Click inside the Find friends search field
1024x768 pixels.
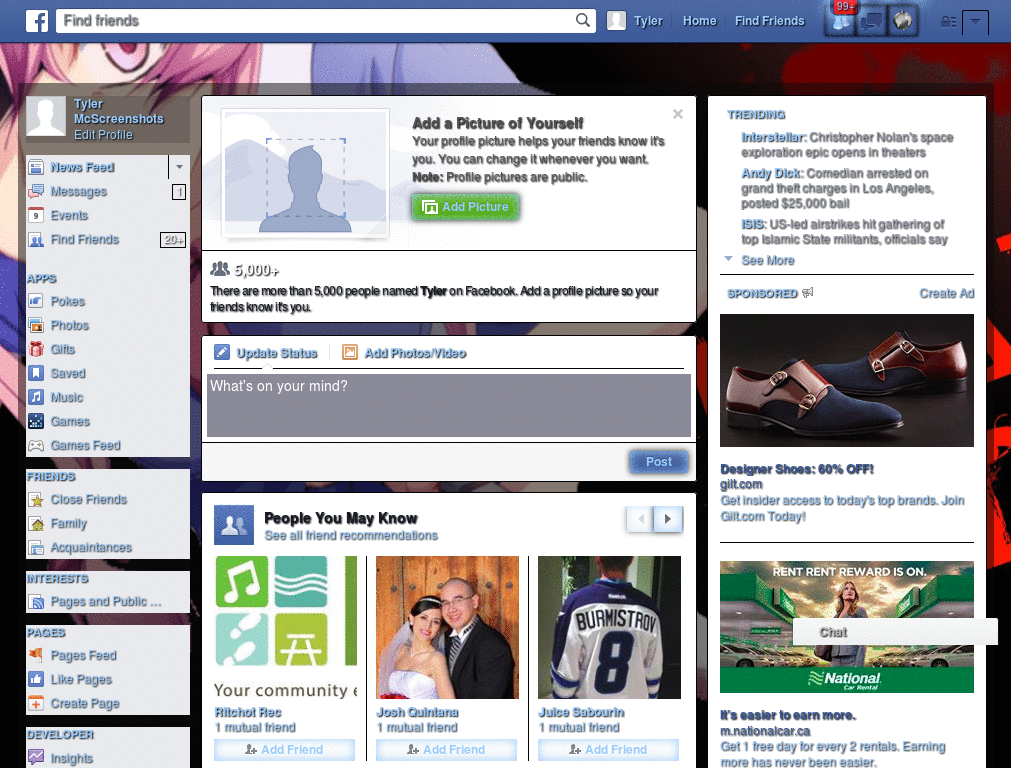(x=316, y=21)
